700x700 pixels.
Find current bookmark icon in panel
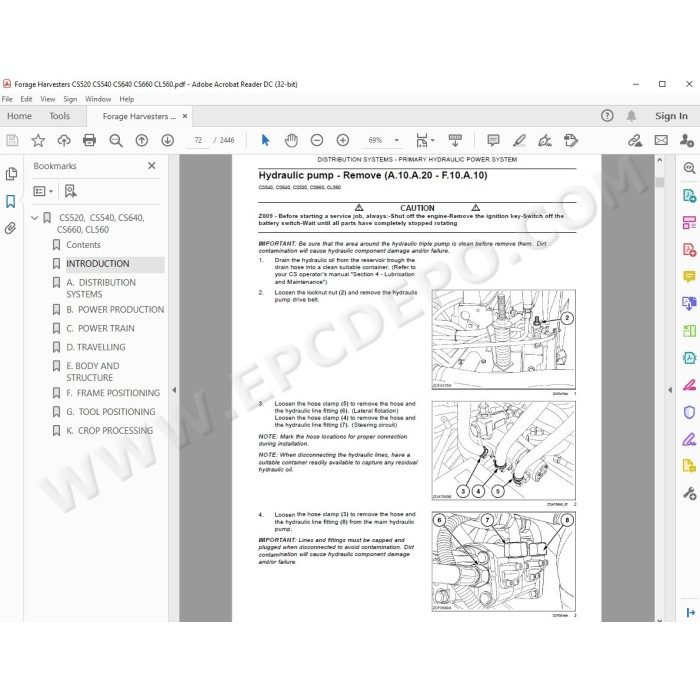(70, 191)
